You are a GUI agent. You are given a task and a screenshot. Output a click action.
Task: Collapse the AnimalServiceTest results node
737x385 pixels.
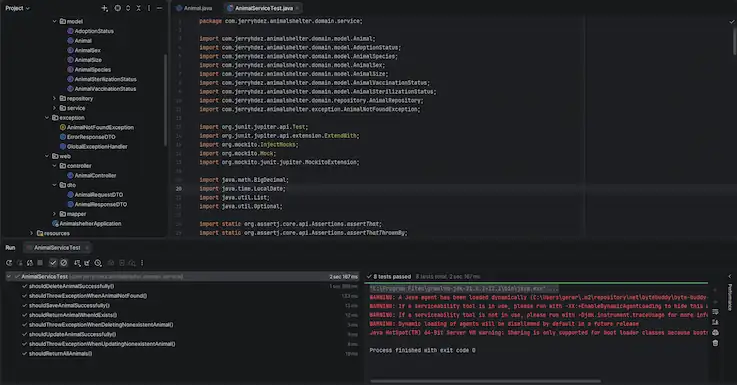tap(9, 276)
